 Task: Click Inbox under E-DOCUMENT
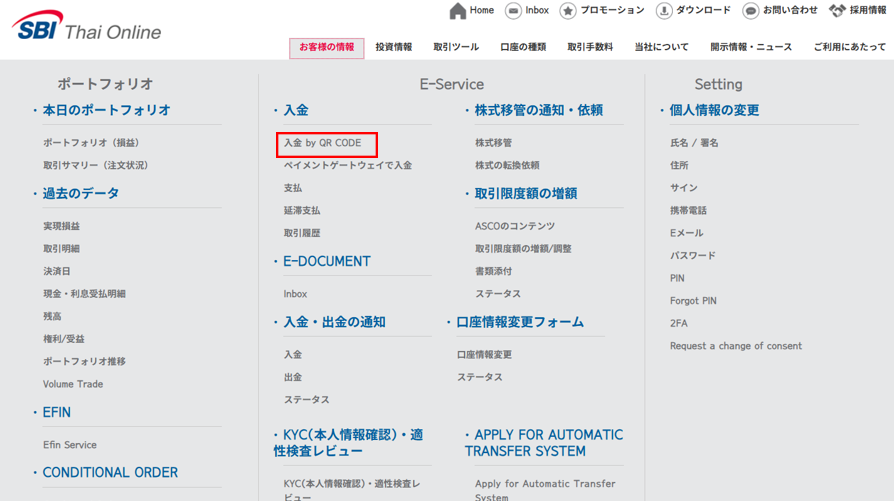[x=295, y=294]
